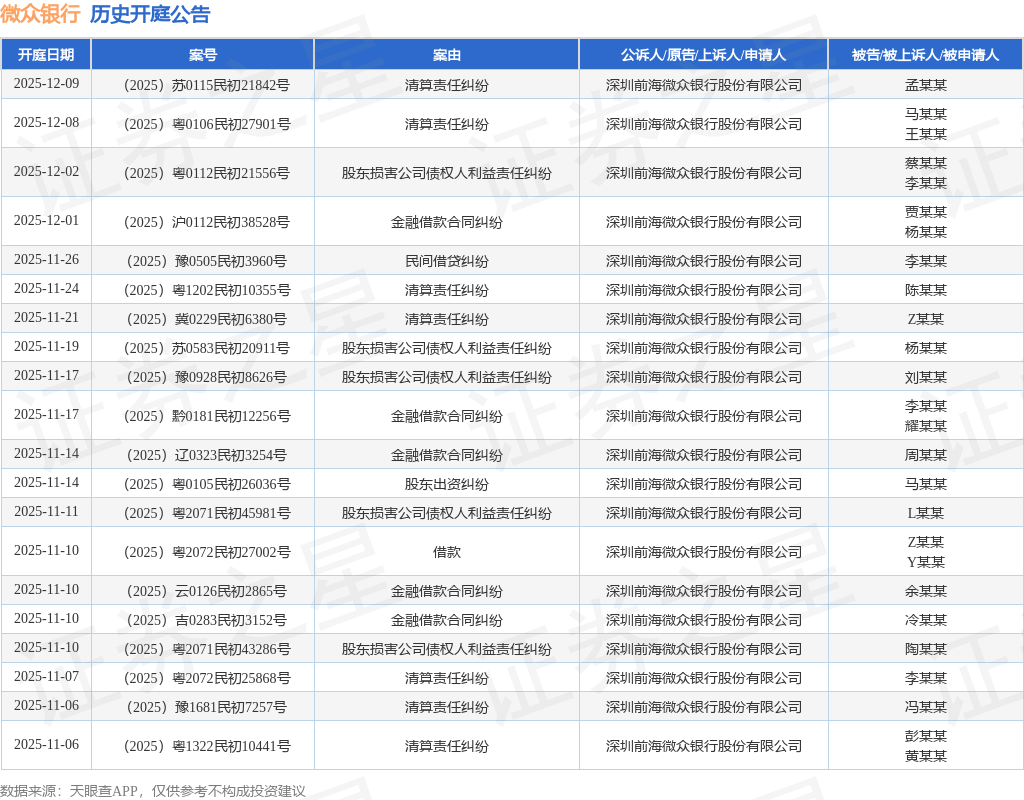This screenshot has width=1024, height=800.
Task: Click date cell 2025-12-09
Action: 46,84
